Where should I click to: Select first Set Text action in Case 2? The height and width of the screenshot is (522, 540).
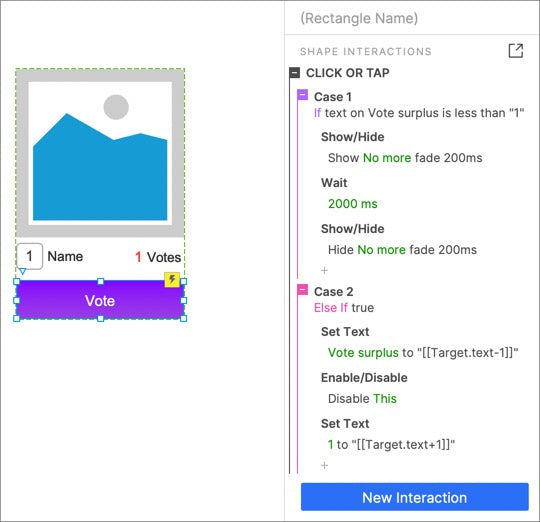(x=345, y=332)
